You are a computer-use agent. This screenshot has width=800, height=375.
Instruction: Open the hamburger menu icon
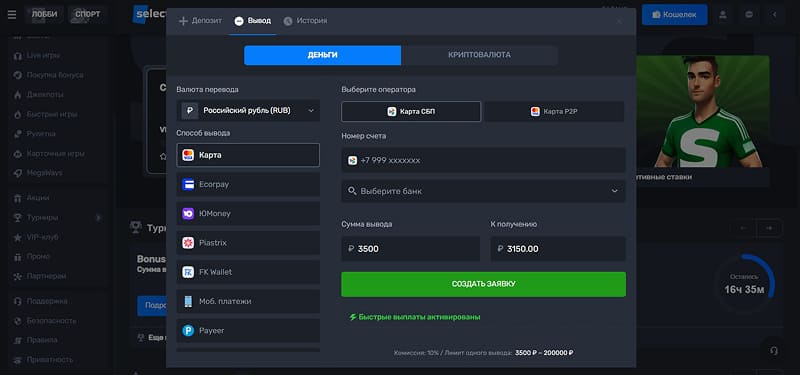[12, 15]
